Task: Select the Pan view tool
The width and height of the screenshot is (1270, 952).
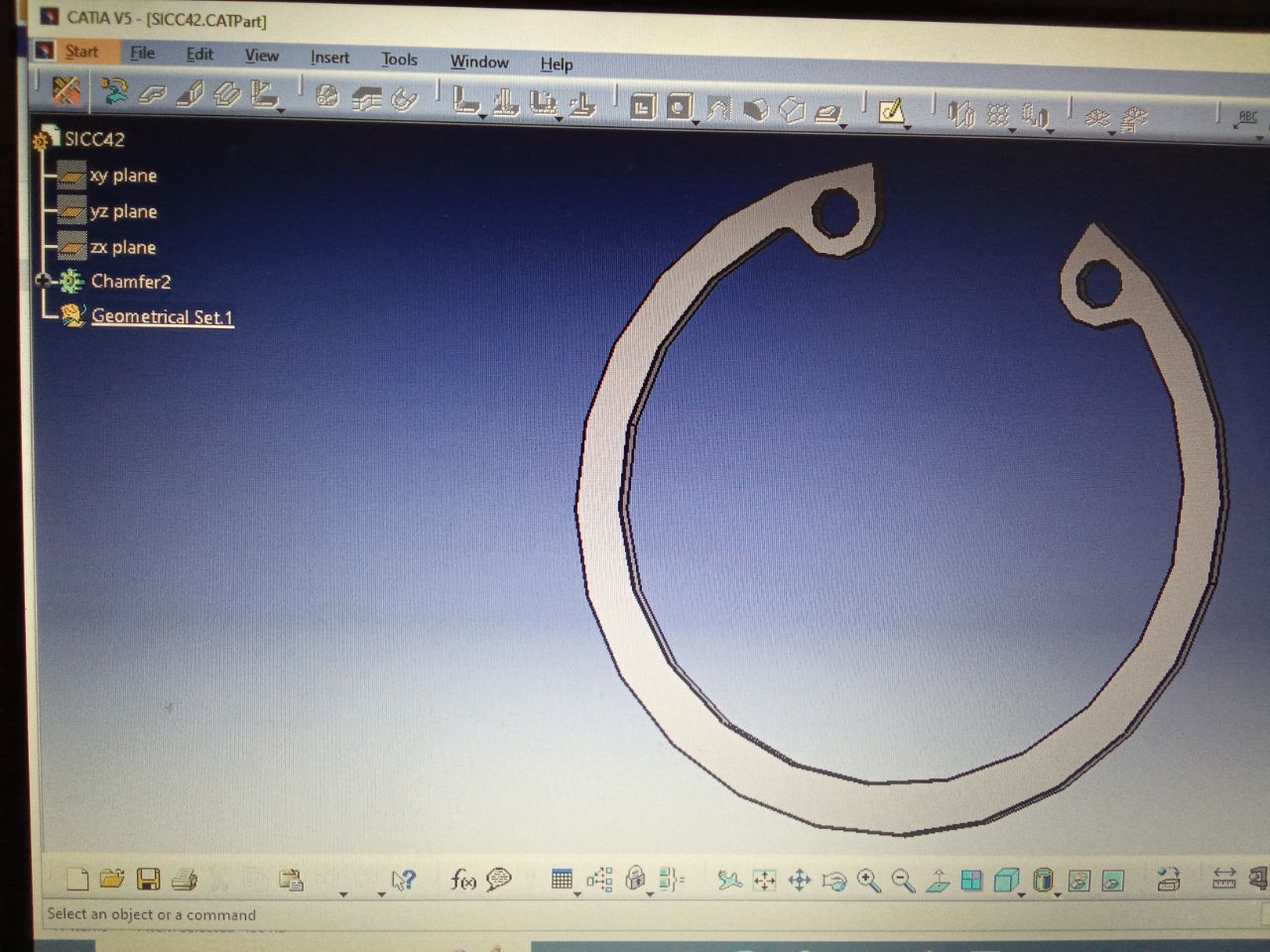Action: pyautogui.click(x=799, y=881)
